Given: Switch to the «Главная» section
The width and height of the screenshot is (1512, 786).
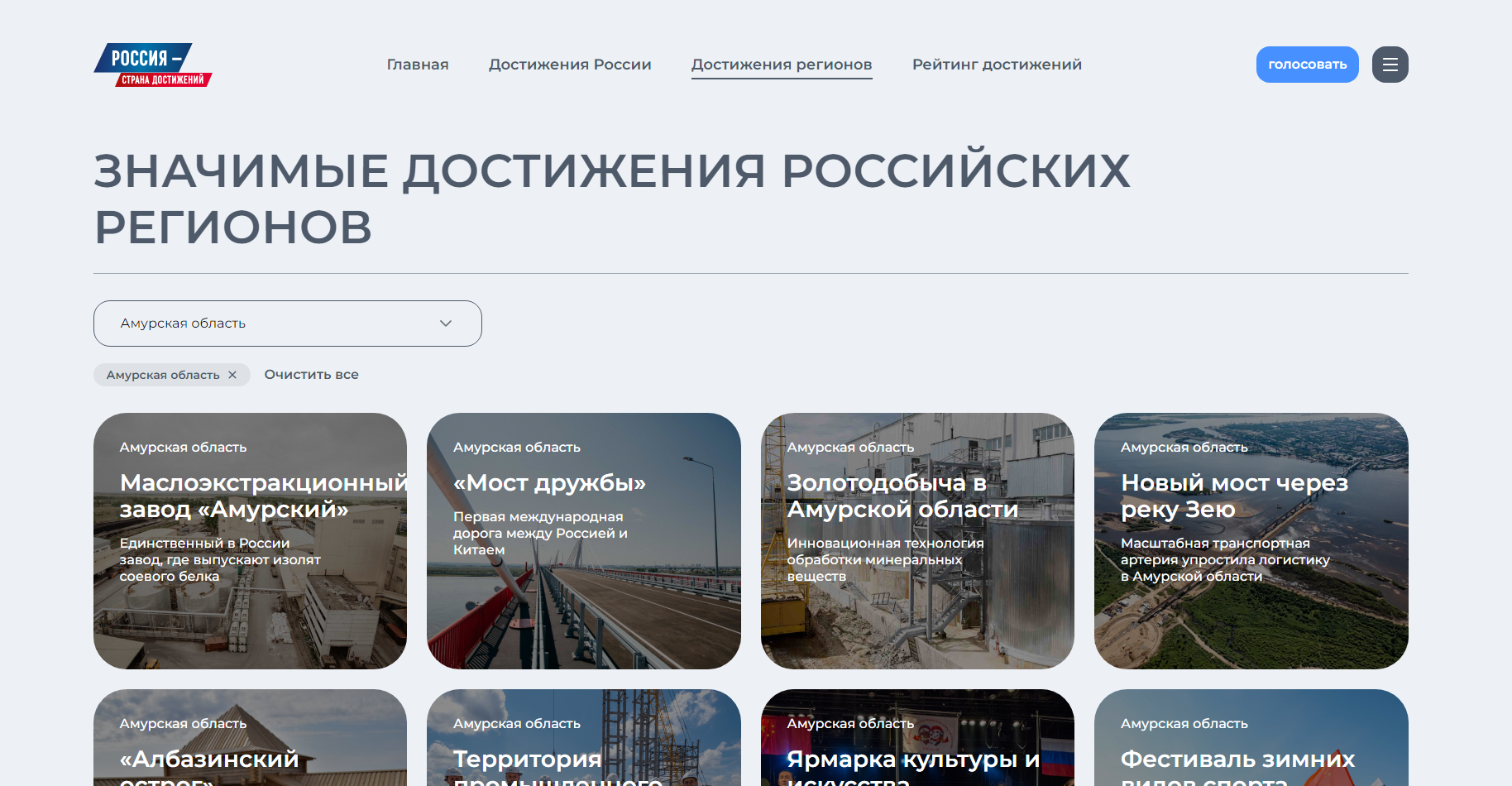Looking at the screenshot, I should coord(418,64).
